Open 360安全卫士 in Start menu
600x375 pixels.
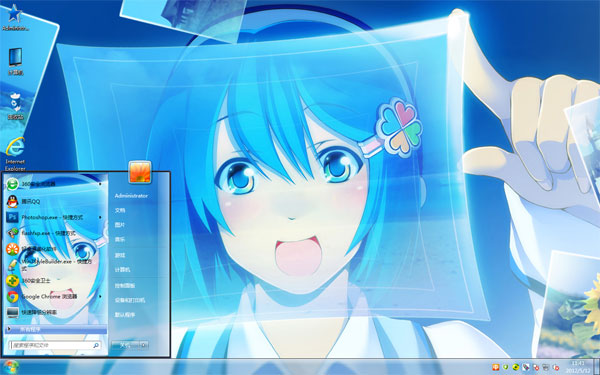pos(55,280)
